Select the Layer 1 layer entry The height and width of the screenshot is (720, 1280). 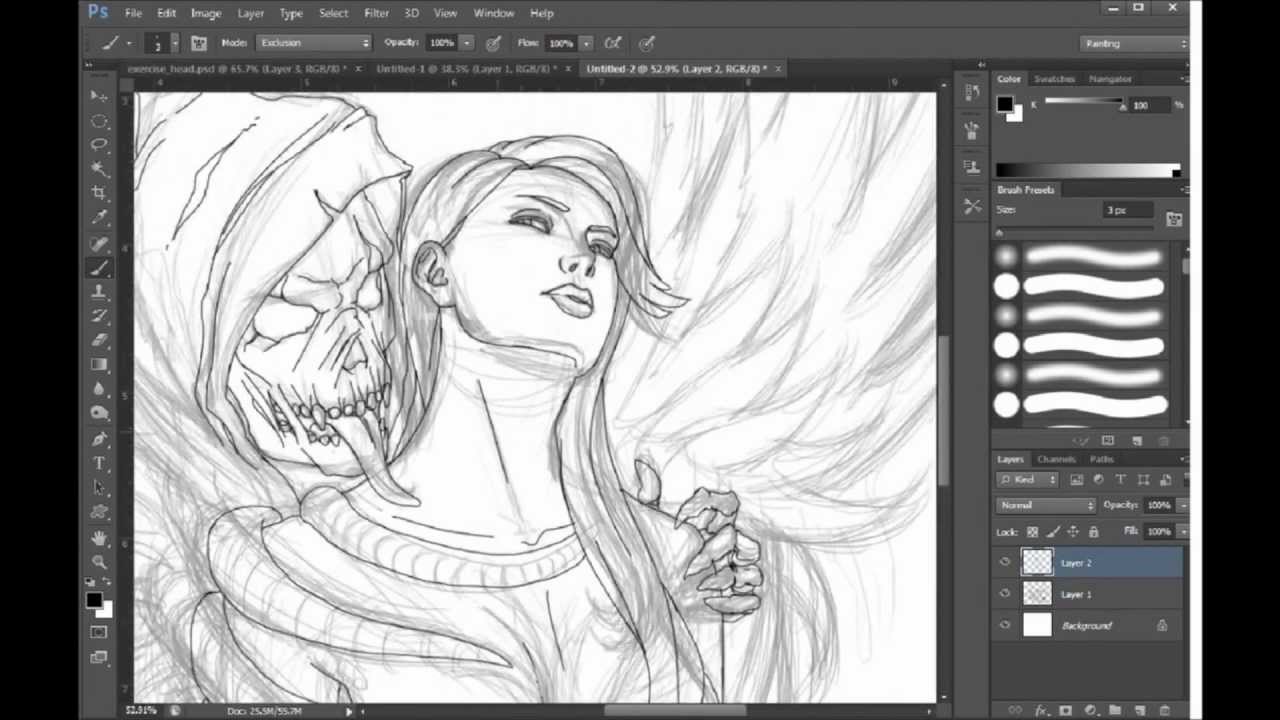pos(1076,594)
